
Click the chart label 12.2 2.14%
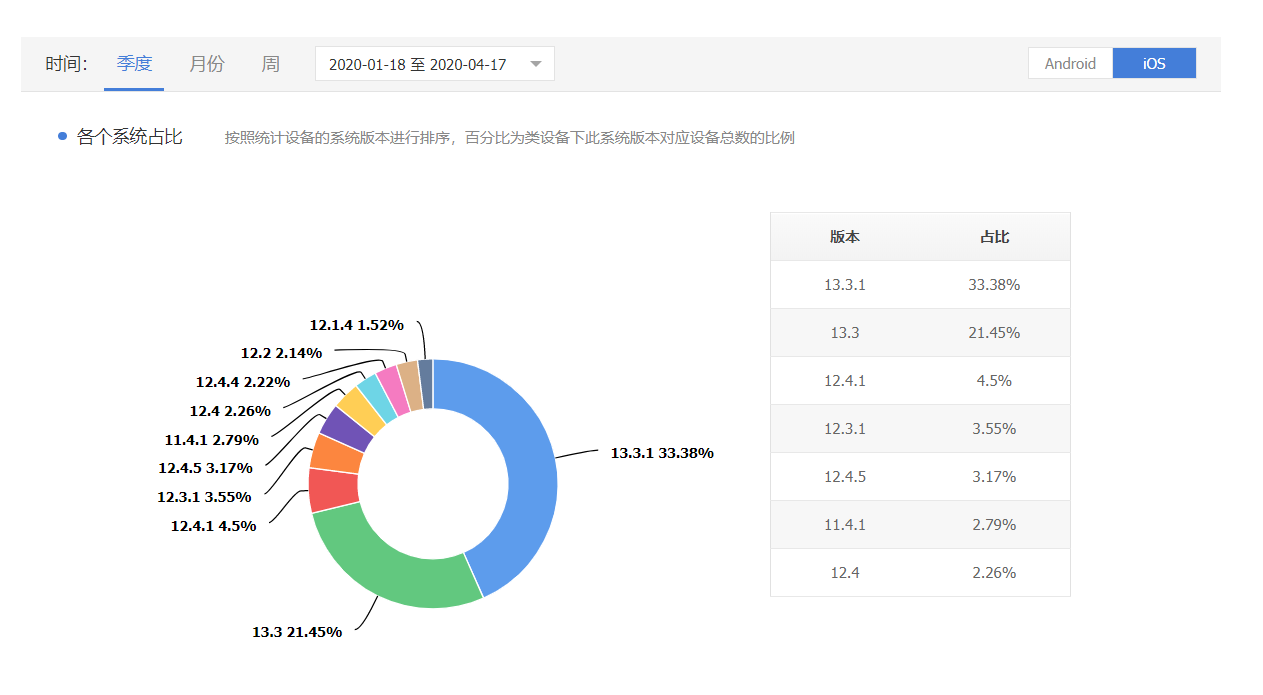coord(281,352)
